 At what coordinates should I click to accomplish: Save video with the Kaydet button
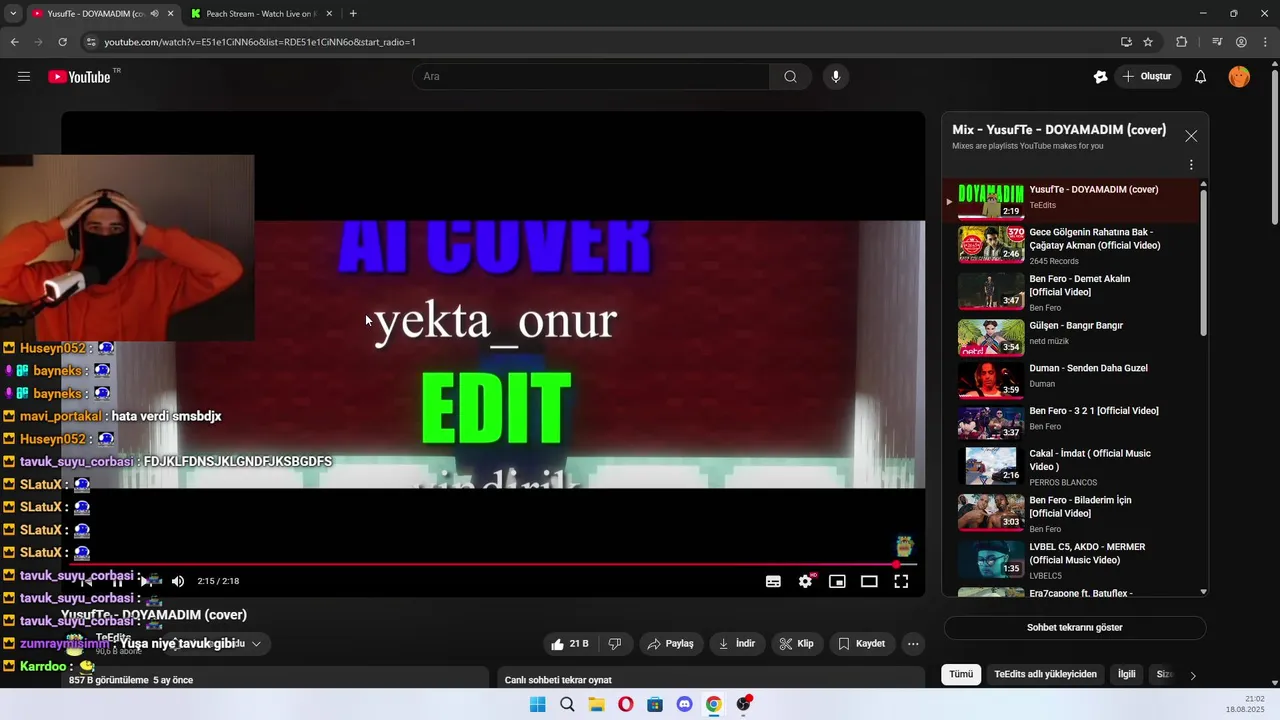(861, 644)
